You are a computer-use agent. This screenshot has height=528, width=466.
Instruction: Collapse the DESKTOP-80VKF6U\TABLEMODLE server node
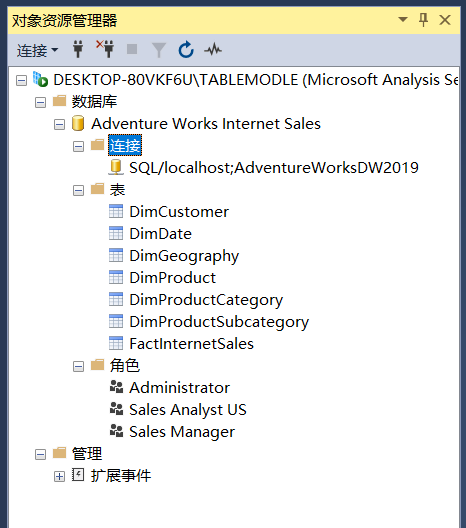(21, 80)
